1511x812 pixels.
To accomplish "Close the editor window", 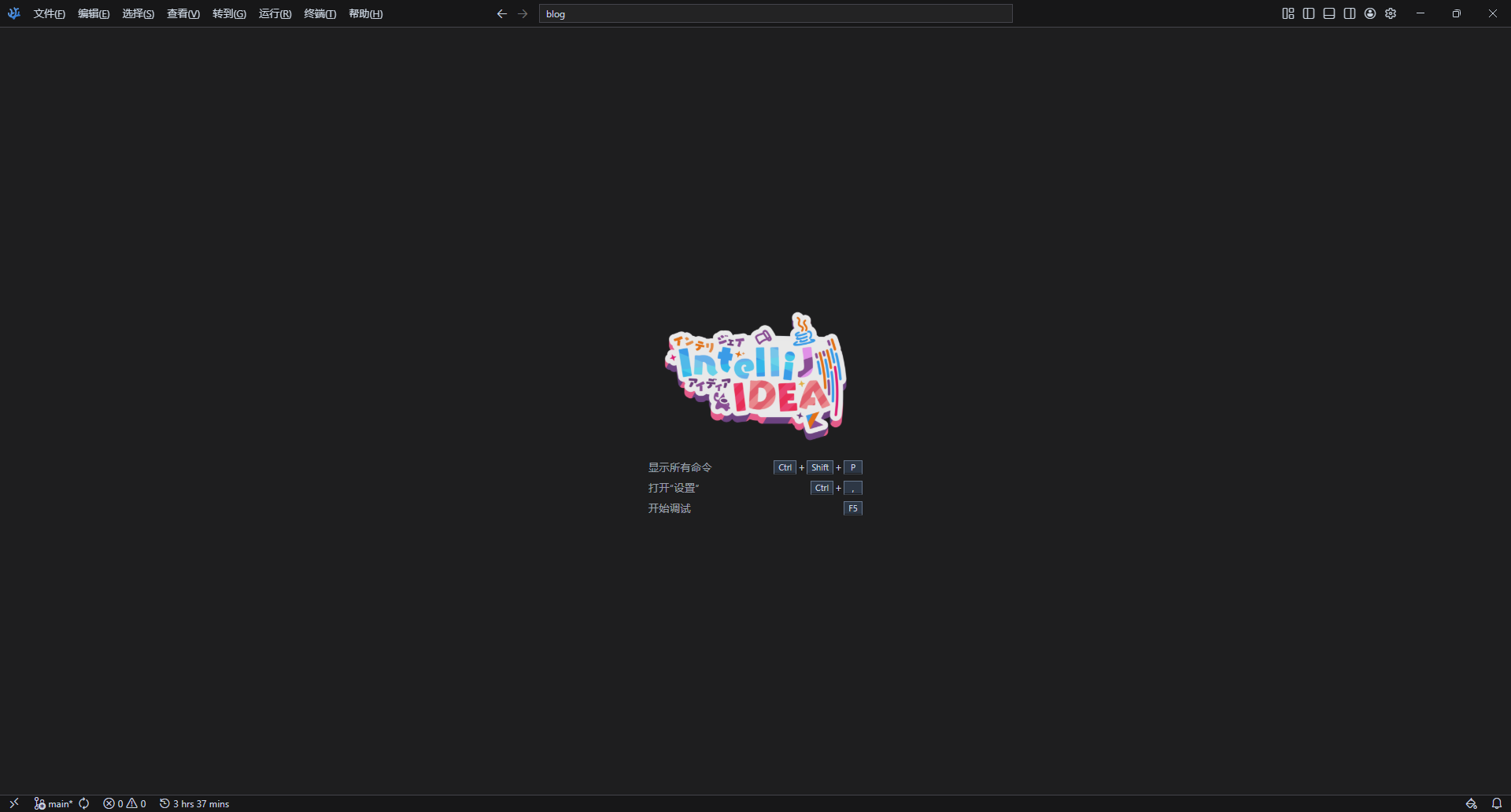I will pos(1493,13).
